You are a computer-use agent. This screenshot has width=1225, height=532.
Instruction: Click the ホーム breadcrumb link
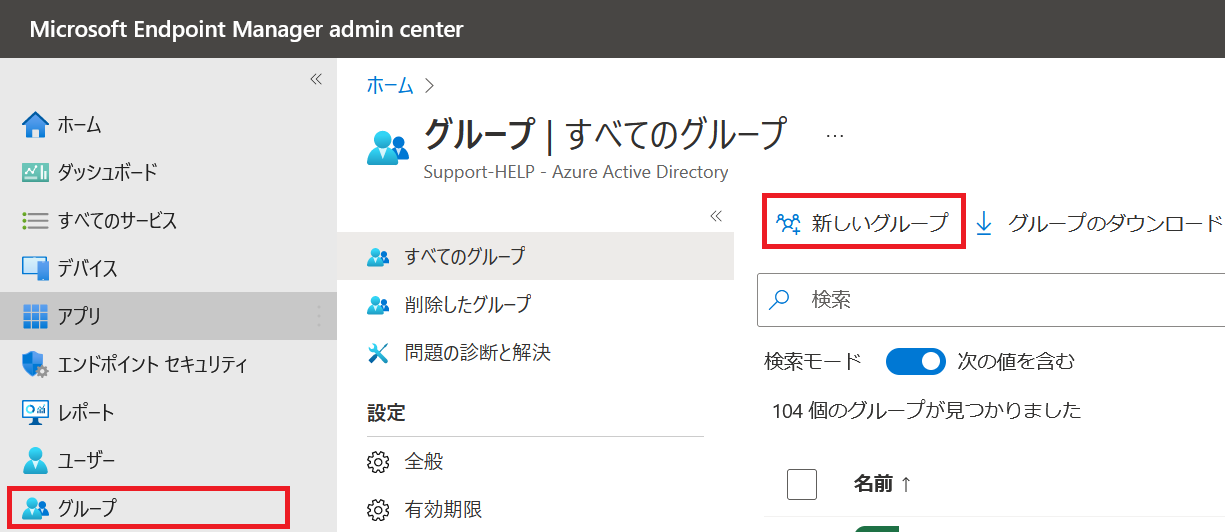(x=390, y=86)
